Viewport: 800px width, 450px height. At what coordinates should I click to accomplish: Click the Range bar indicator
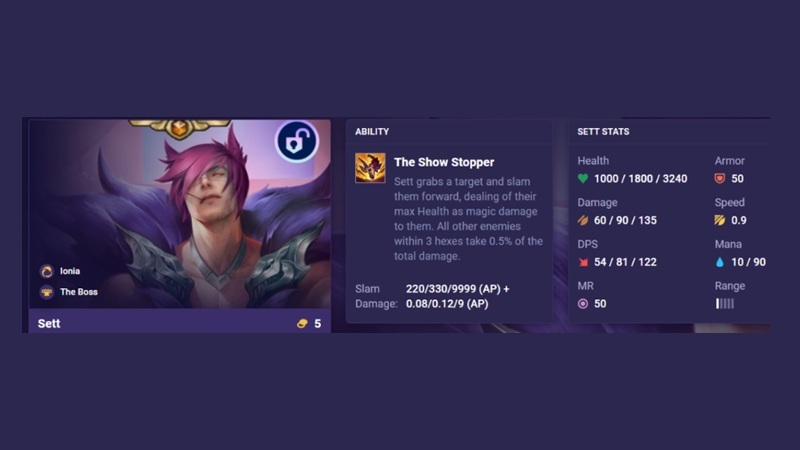724,304
